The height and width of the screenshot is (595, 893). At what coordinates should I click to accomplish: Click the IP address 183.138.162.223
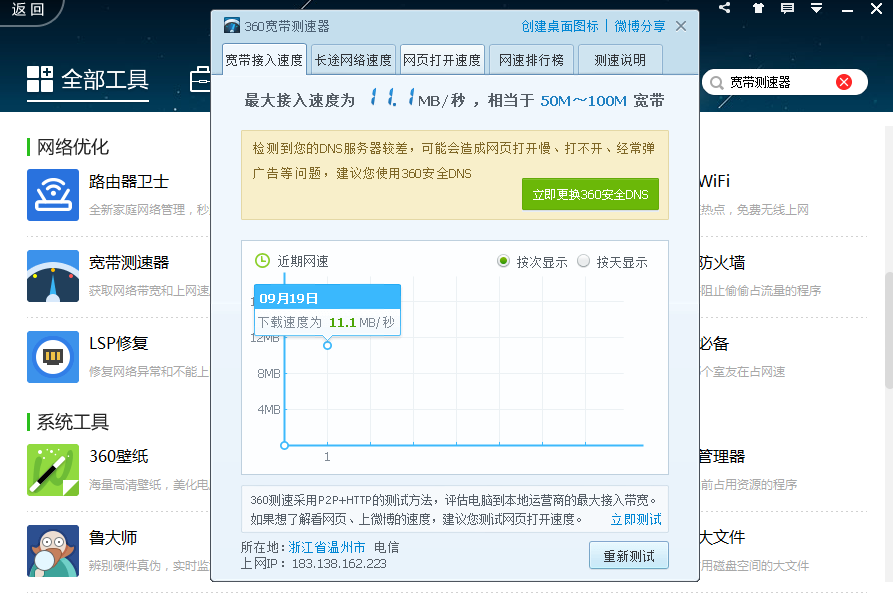[339, 564]
